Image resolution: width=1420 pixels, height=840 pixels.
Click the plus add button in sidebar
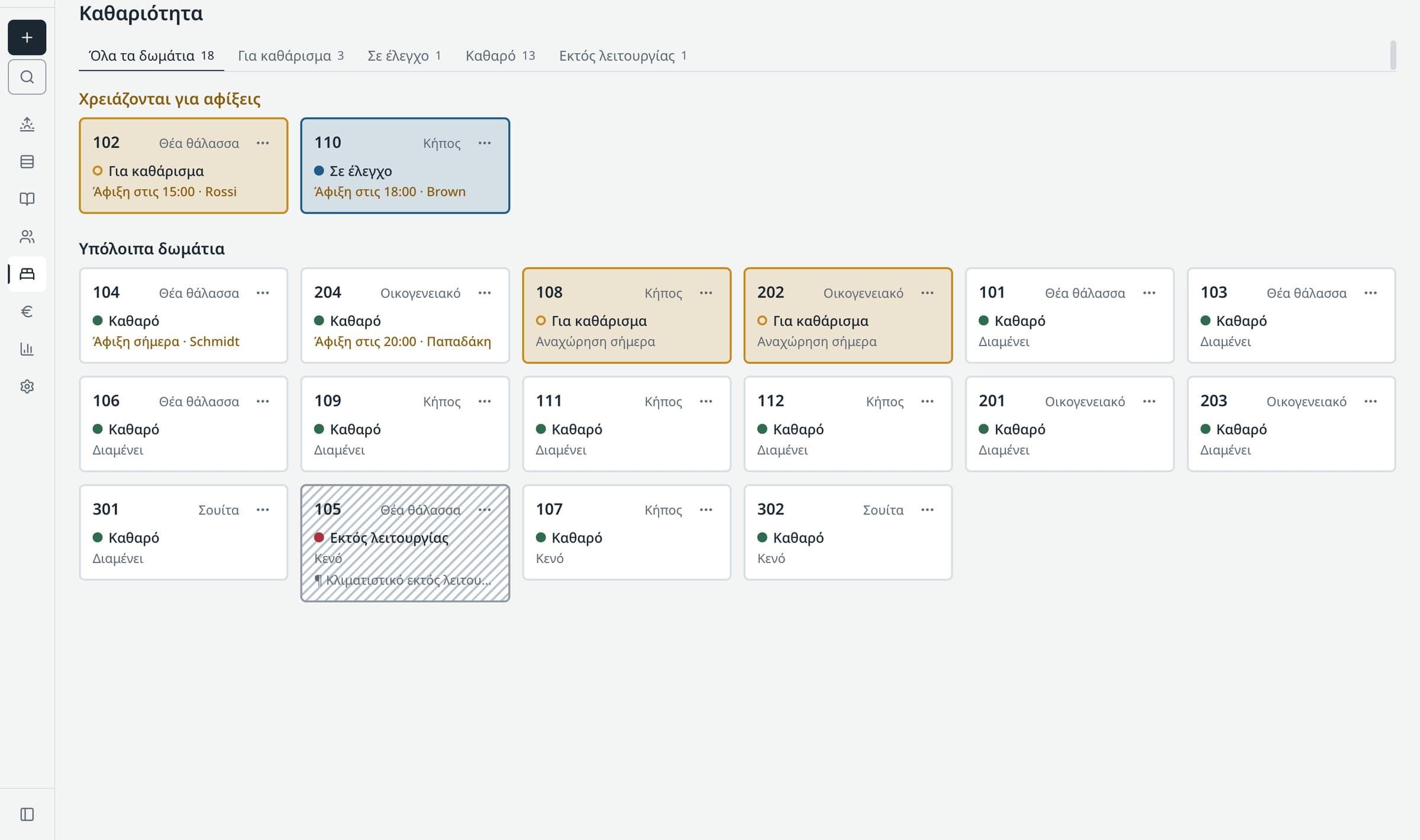click(x=27, y=37)
